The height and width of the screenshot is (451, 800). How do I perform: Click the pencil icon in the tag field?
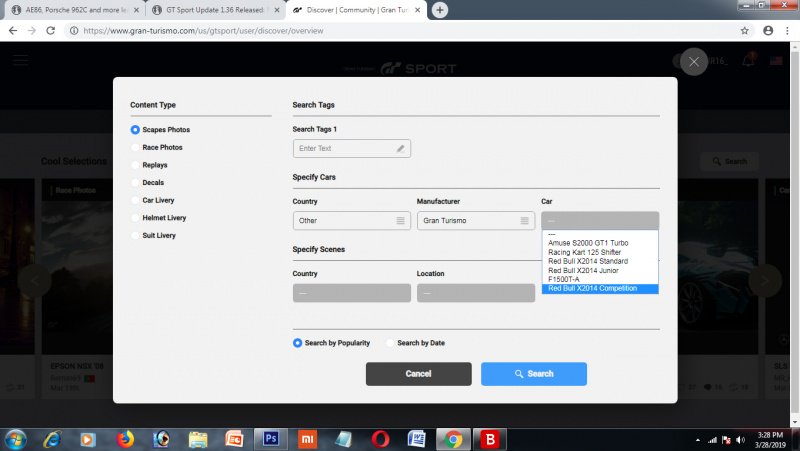pos(401,148)
